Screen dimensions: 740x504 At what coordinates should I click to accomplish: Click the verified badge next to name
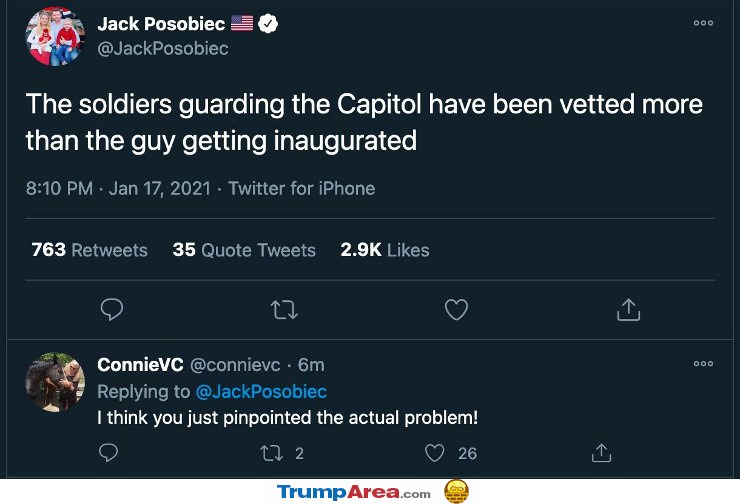pyautogui.click(x=268, y=24)
